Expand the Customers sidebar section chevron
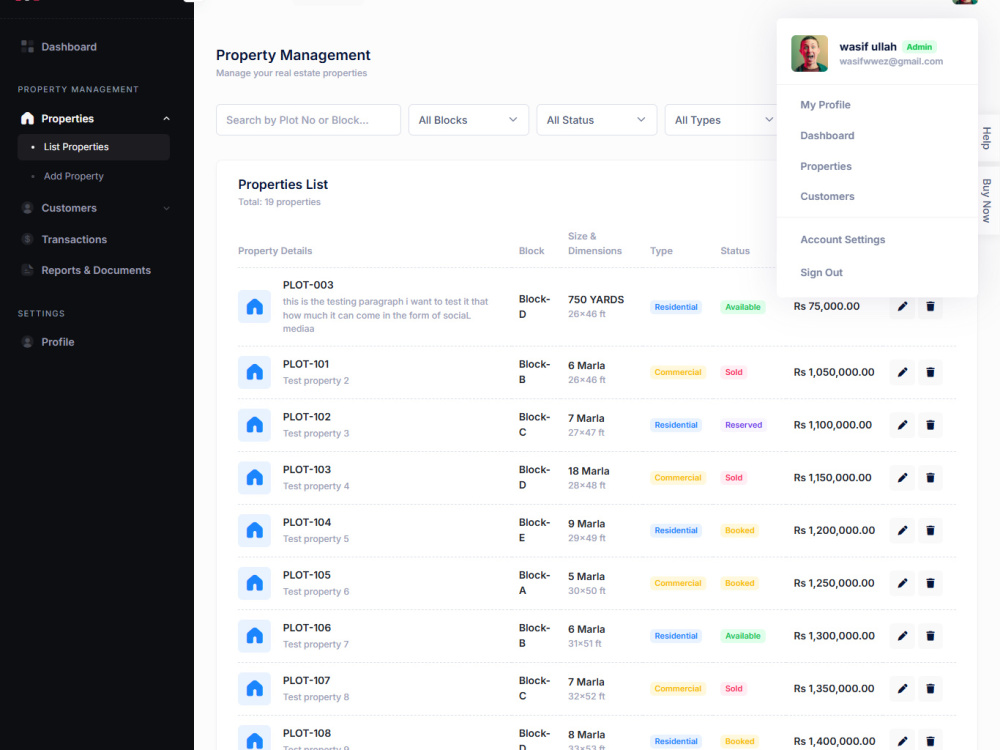The image size is (1000, 750). pos(166,208)
